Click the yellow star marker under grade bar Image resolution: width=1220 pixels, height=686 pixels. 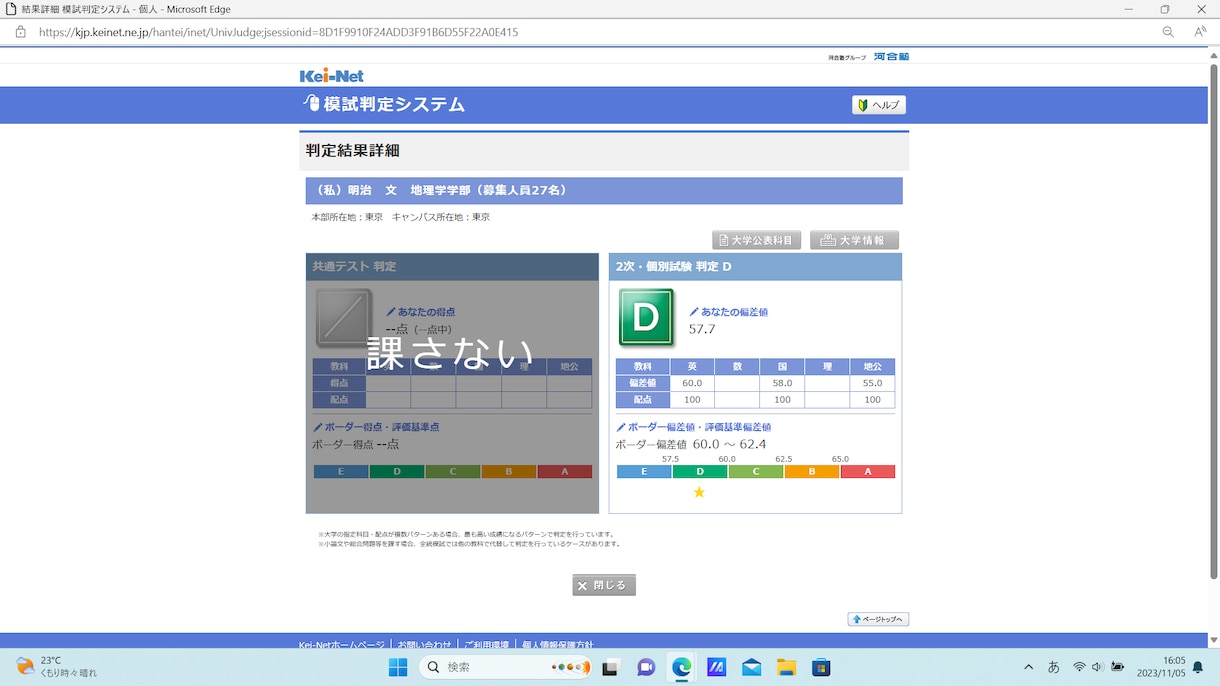point(699,492)
